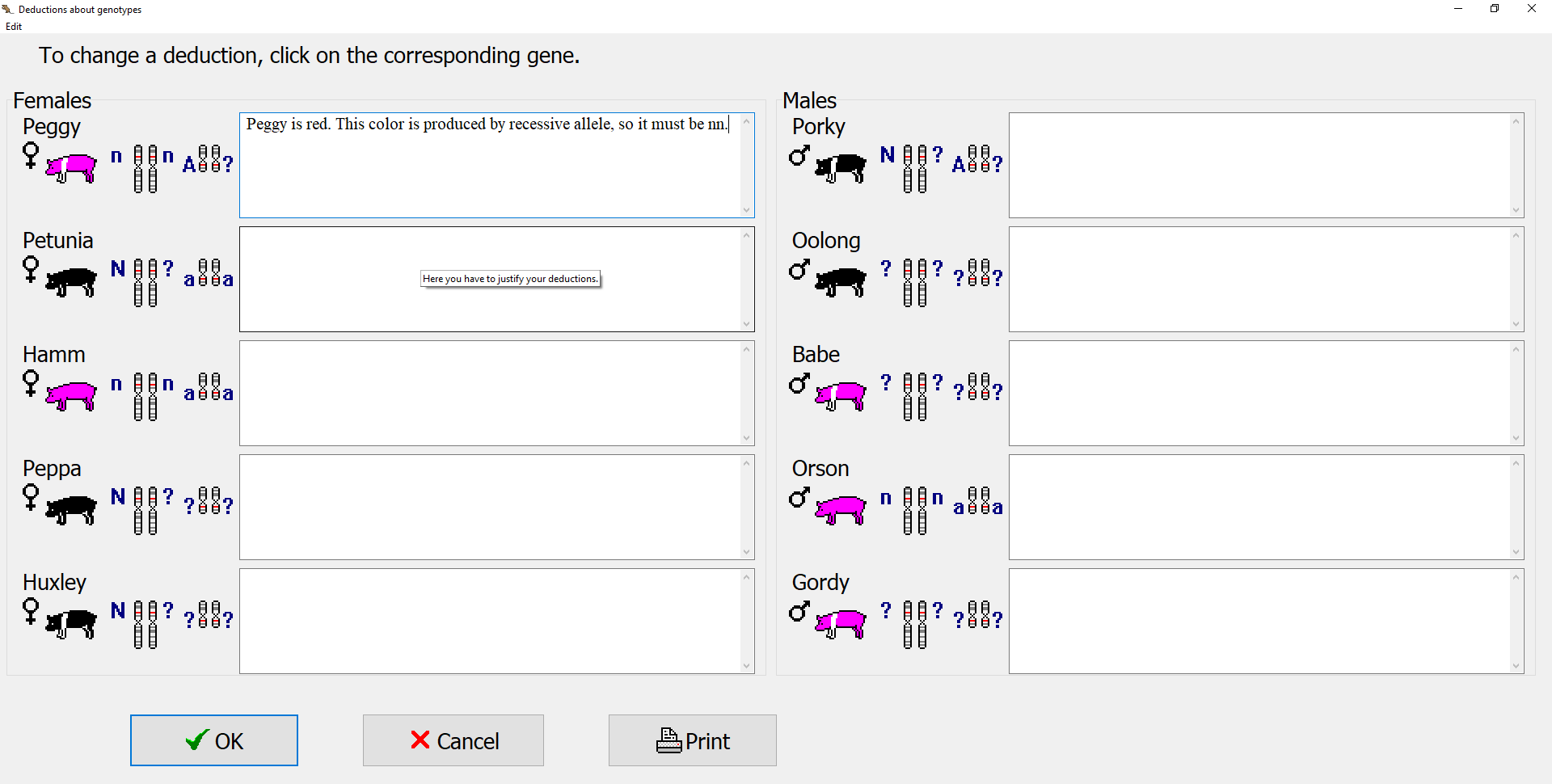Click Gordy's first chromosome pair
1552x784 pixels.
point(915,624)
